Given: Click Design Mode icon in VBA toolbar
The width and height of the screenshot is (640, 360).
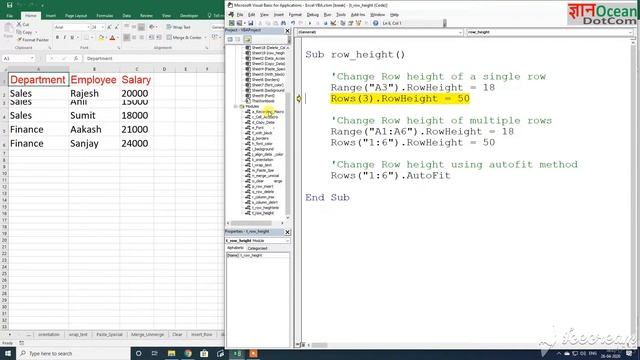Looking at the screenshot, I should click(333, 23).
